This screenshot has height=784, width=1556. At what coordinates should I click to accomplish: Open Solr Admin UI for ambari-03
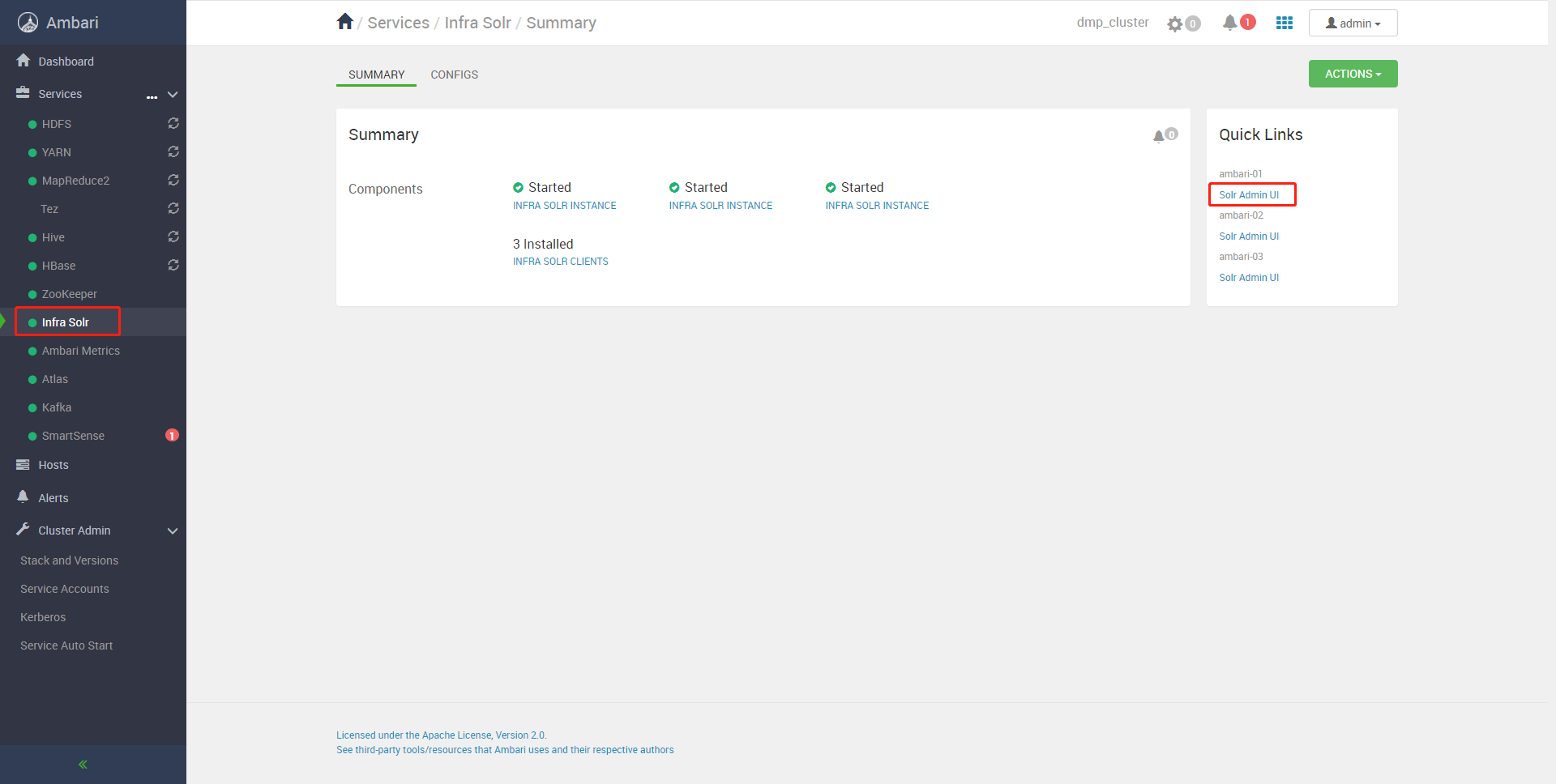tap(1249, 278)
